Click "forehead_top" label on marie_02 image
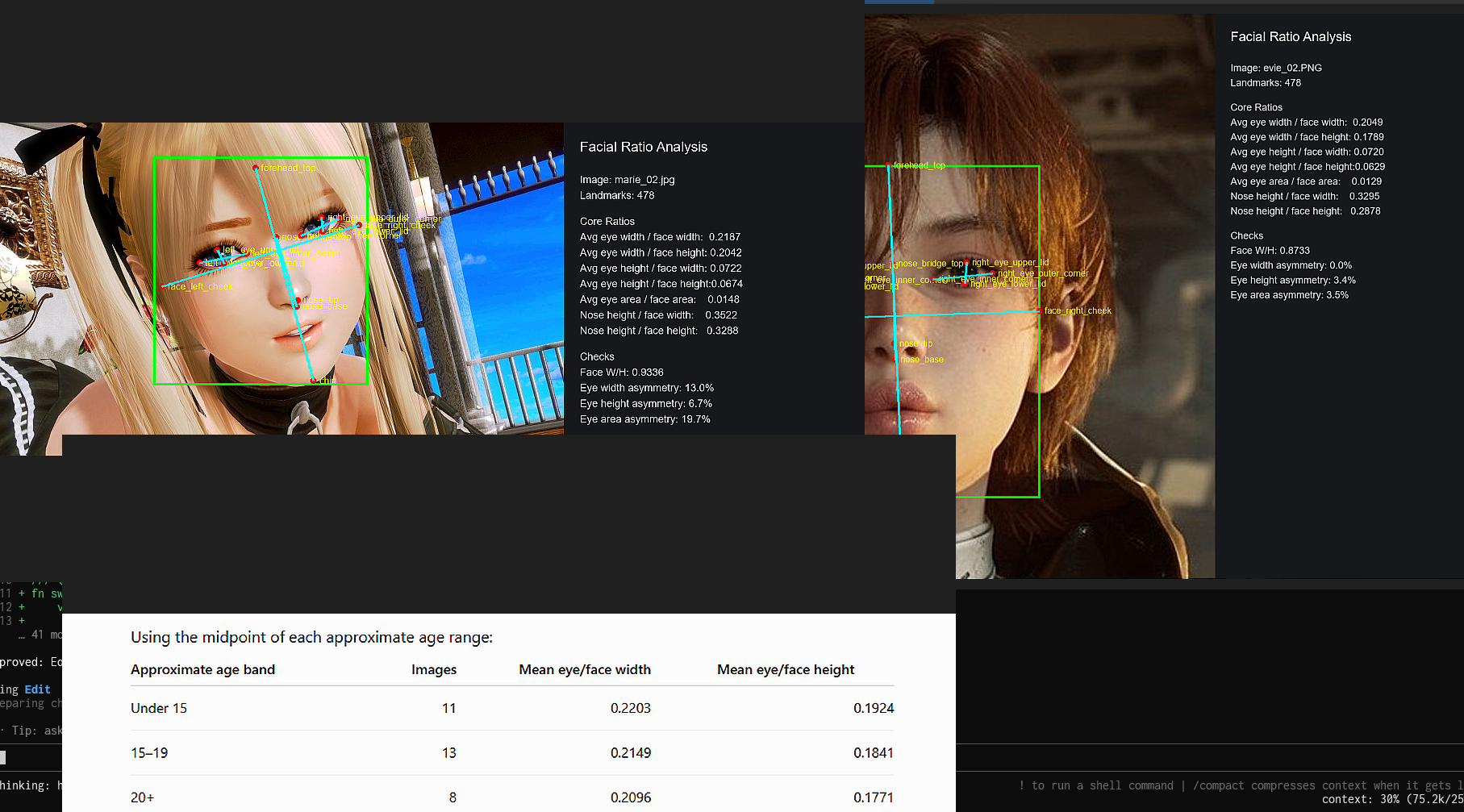Image resolution: width=1464 pixels, height=812 pixels. coord(288,168)
